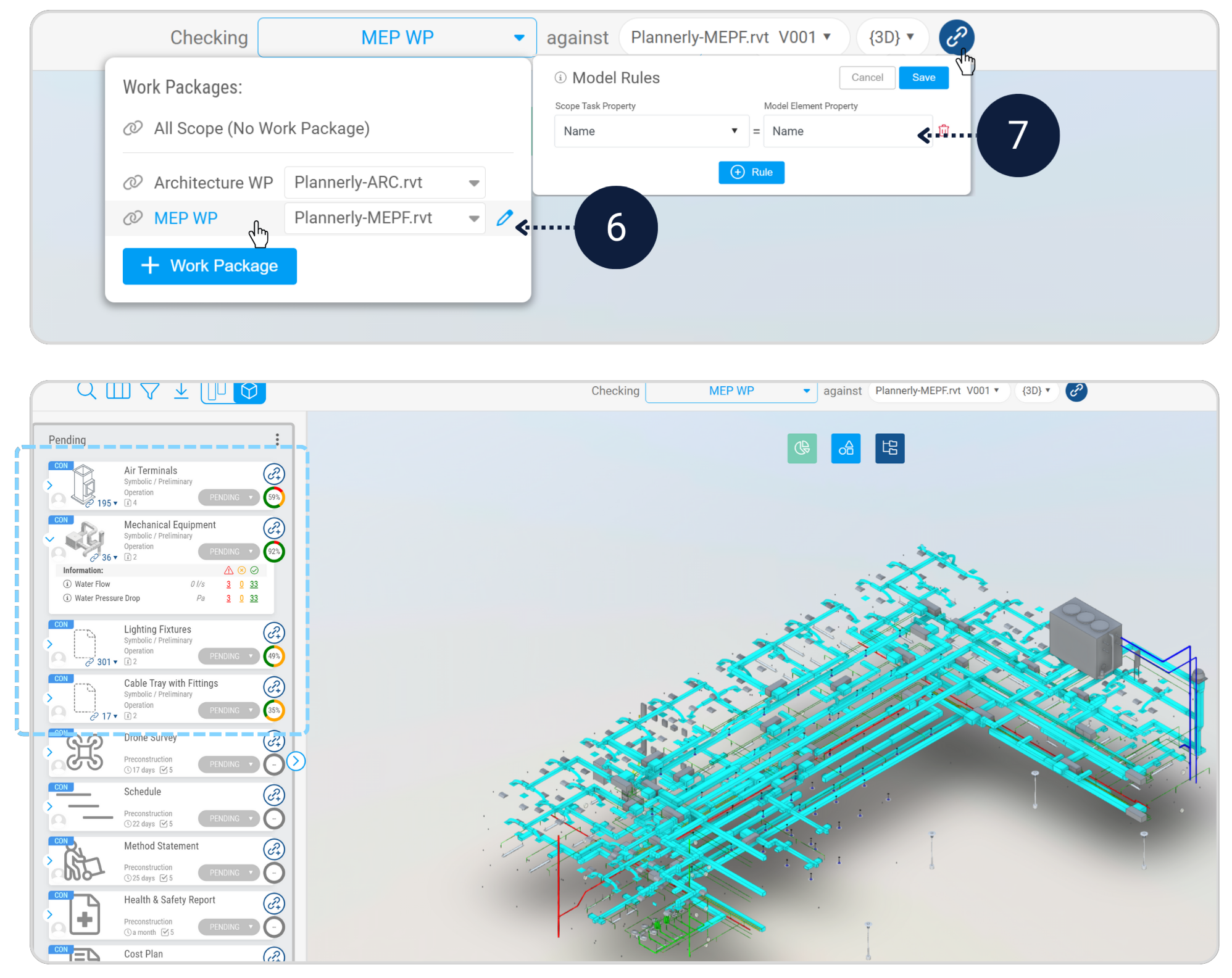Open the Plannerly-ARC.rvt model dropdown
This screenshot has height=978, width=1232.
[x=385, y=183]
